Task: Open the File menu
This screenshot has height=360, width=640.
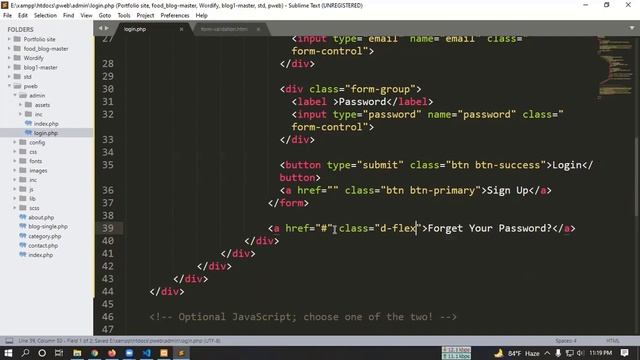Action: (x=7, y=16)
